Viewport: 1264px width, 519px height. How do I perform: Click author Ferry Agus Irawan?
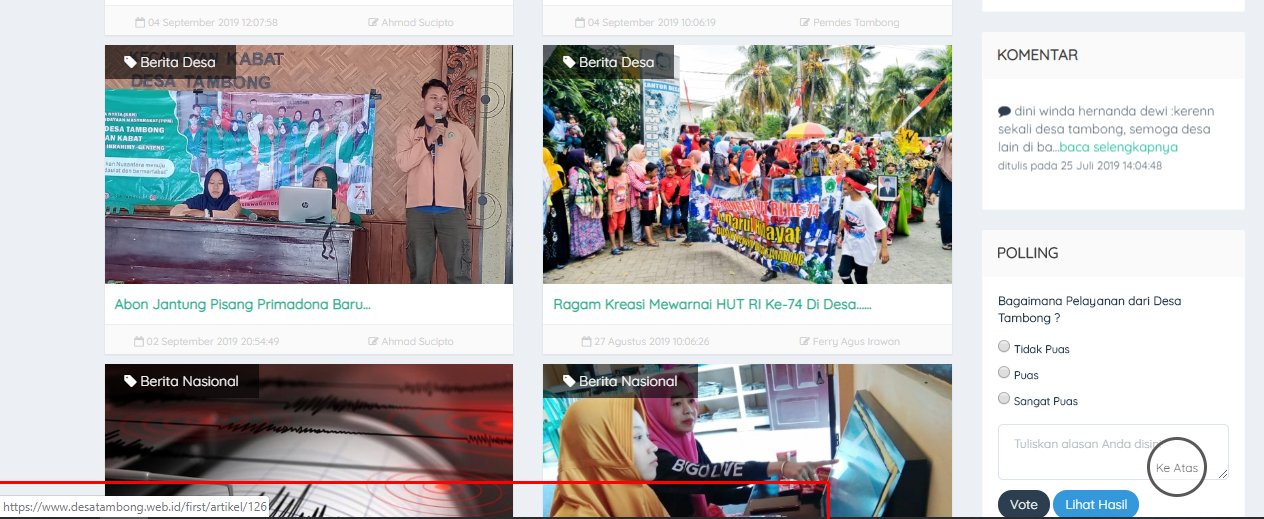click(850, 341)
